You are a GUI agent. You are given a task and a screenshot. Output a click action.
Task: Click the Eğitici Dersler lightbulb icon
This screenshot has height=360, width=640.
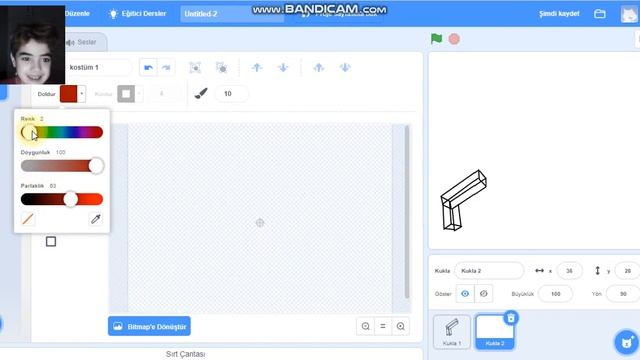tap(113, 13)
